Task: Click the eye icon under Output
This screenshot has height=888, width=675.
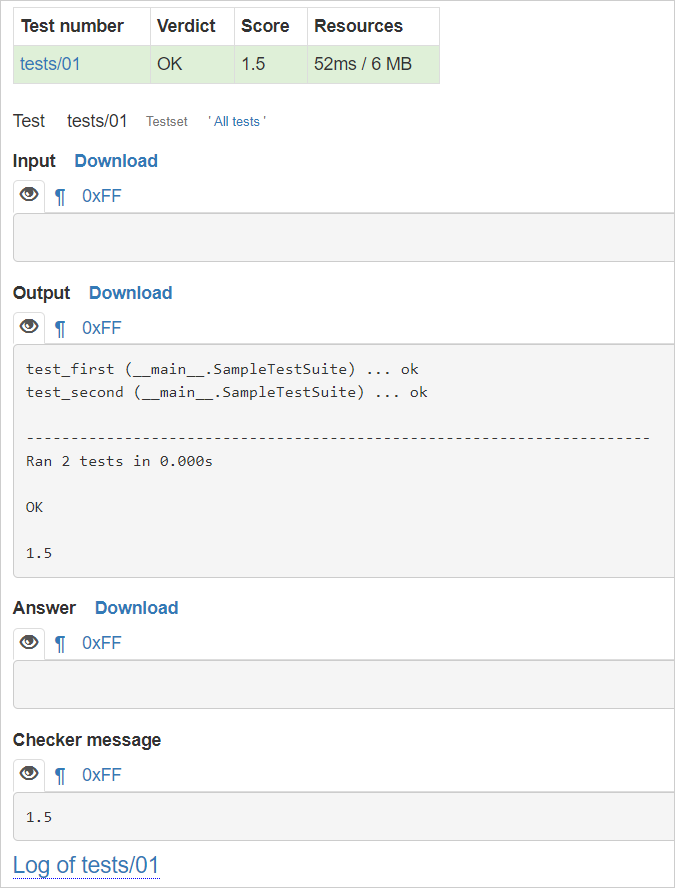Action: 29,327
